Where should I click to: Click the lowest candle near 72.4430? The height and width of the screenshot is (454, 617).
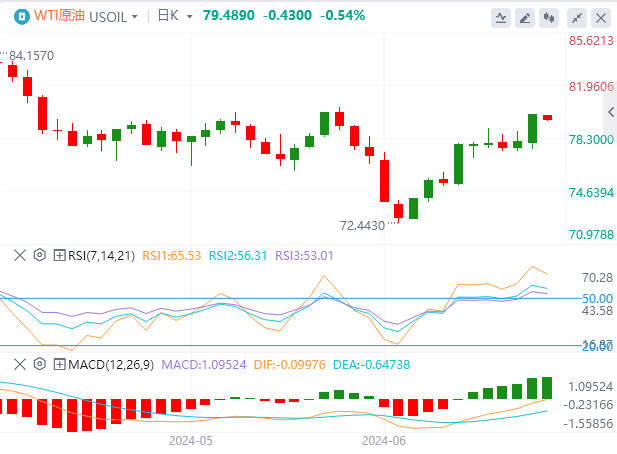(x=398, y=211)
